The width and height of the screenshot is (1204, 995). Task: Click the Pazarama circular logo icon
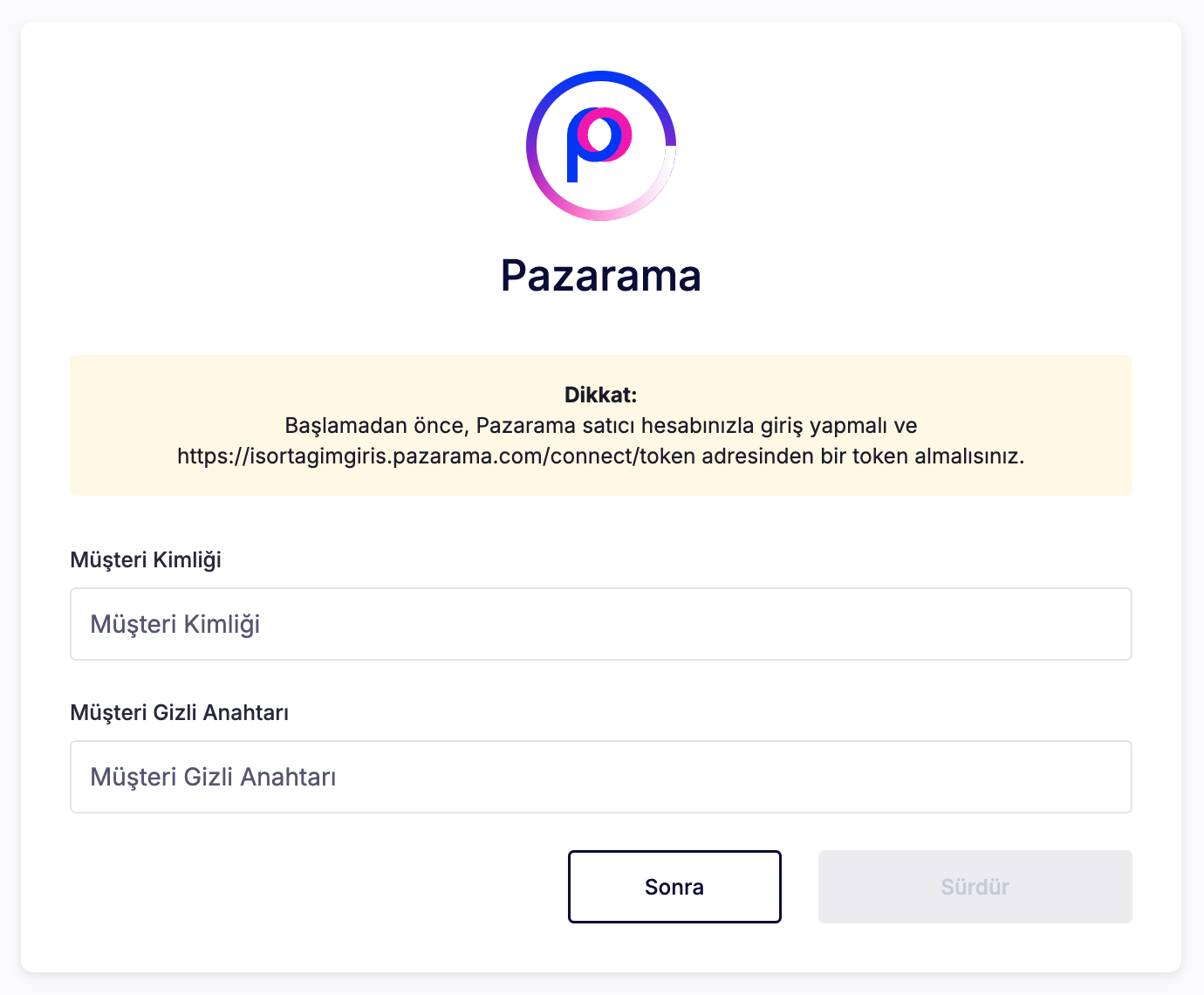tap(601, 146)
